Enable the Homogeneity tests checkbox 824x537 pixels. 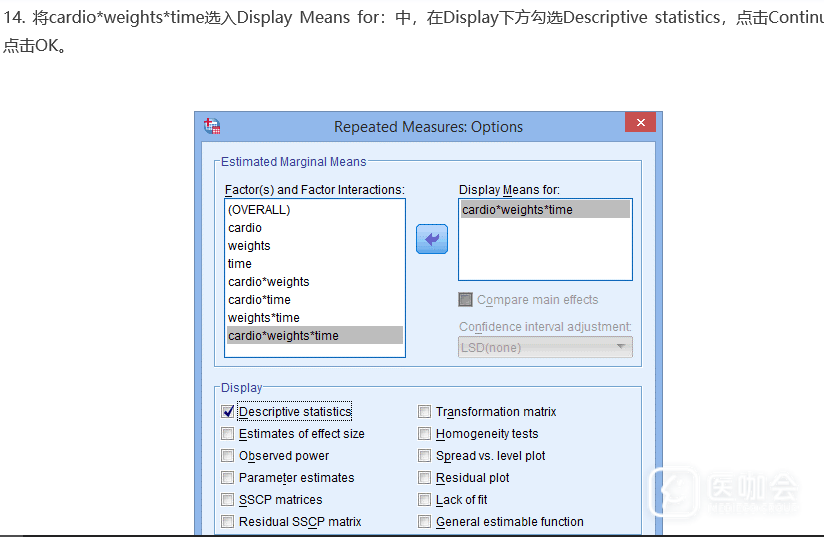pyautogui.click(x=425, y=434)
